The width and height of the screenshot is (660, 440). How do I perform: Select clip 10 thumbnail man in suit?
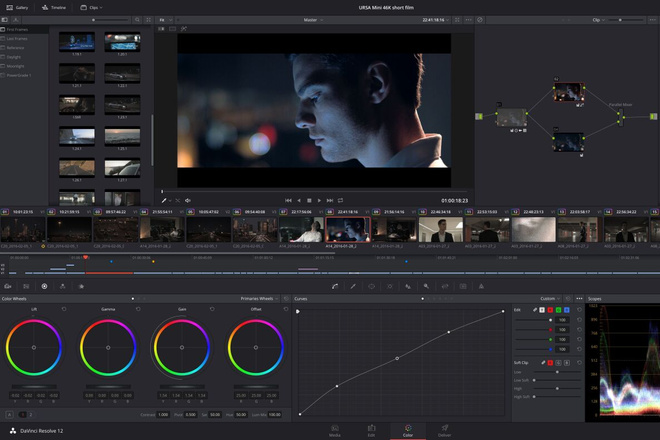[441, 229]
